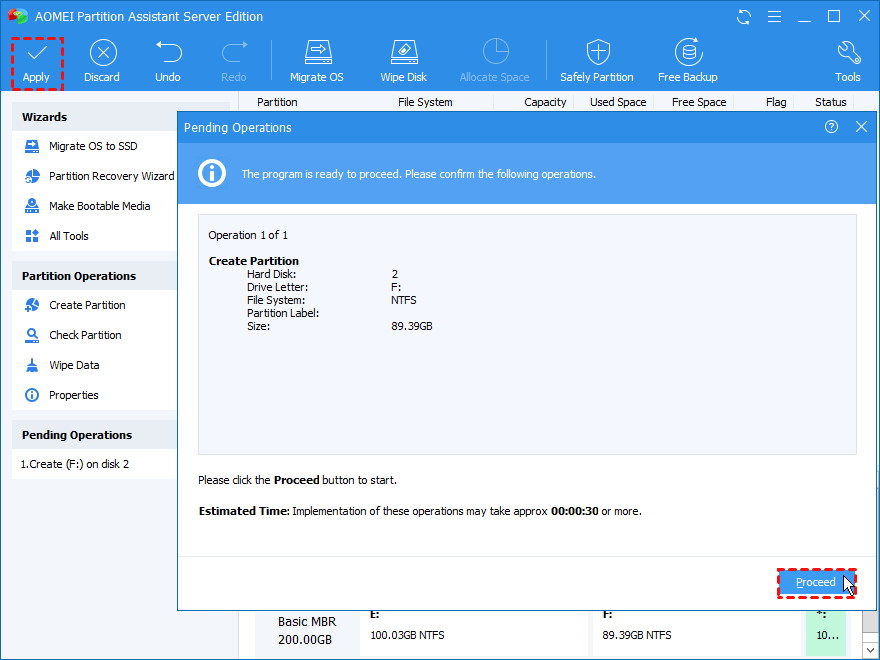Open the hamburger menu in title bar

774,17
